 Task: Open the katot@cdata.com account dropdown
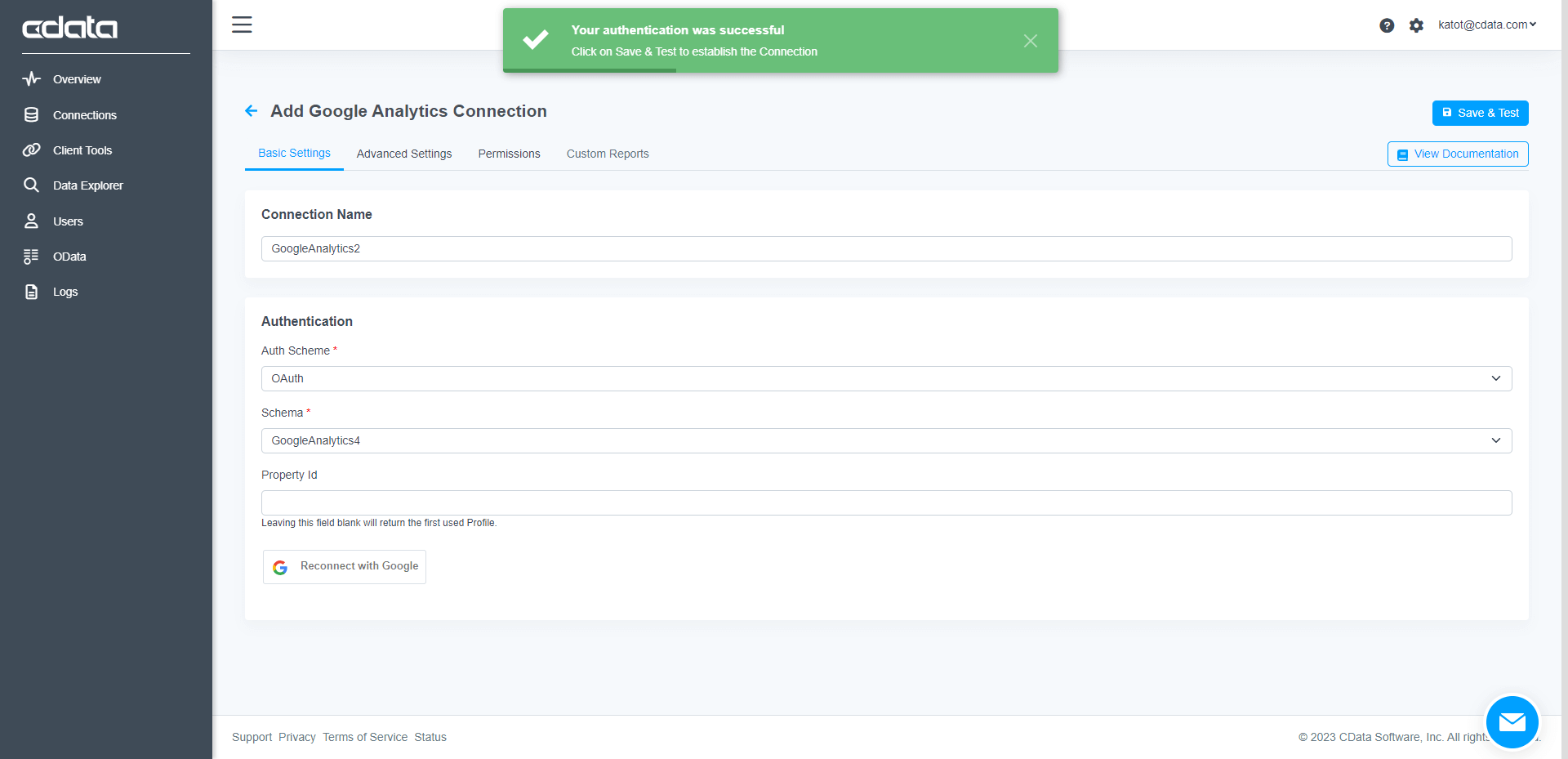(1487, 25)
